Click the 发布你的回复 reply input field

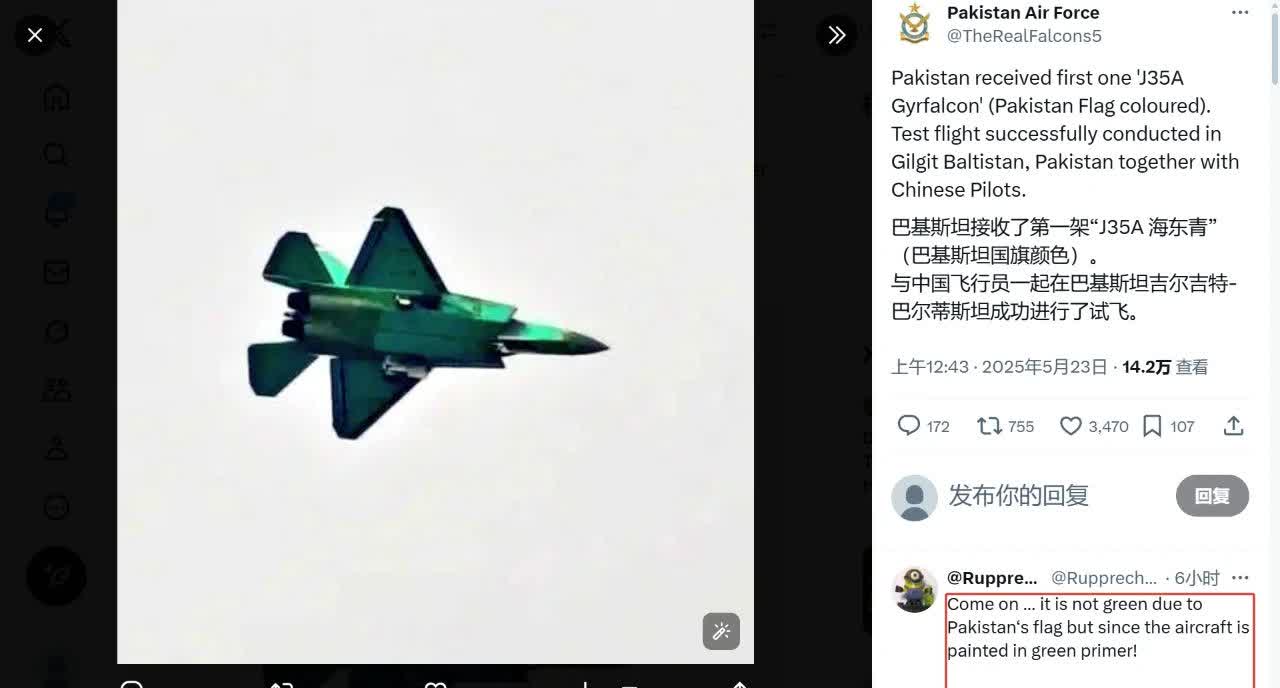(x=1018, y=496)
